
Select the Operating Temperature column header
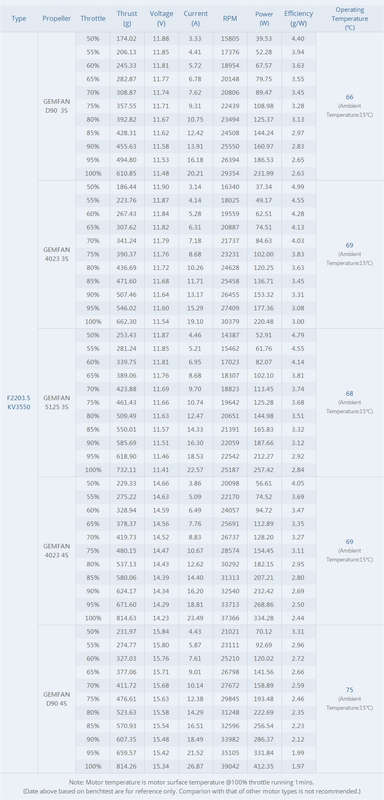coord(349,18)
